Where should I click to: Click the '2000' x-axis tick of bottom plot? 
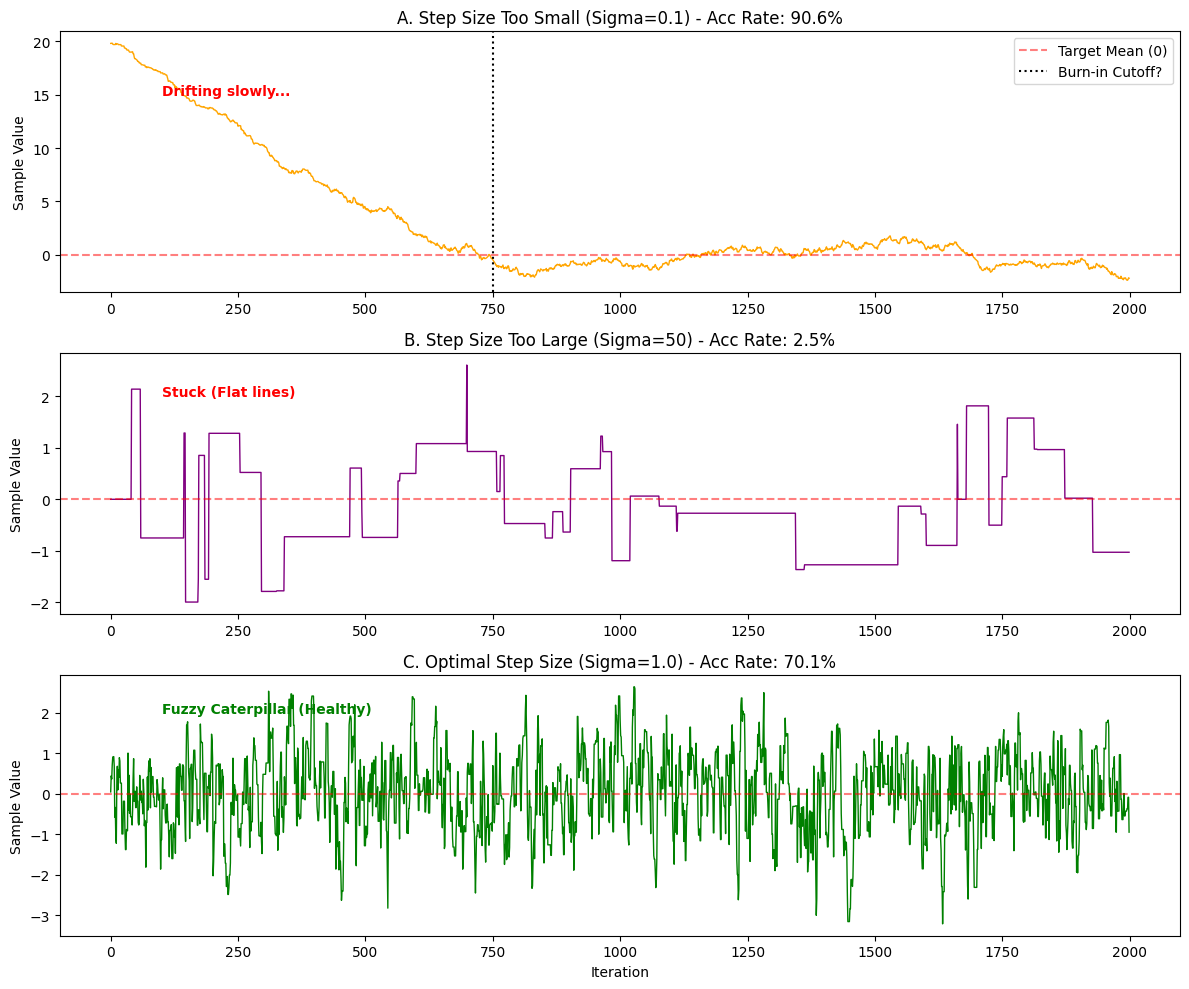click(x=1129, y=952)
